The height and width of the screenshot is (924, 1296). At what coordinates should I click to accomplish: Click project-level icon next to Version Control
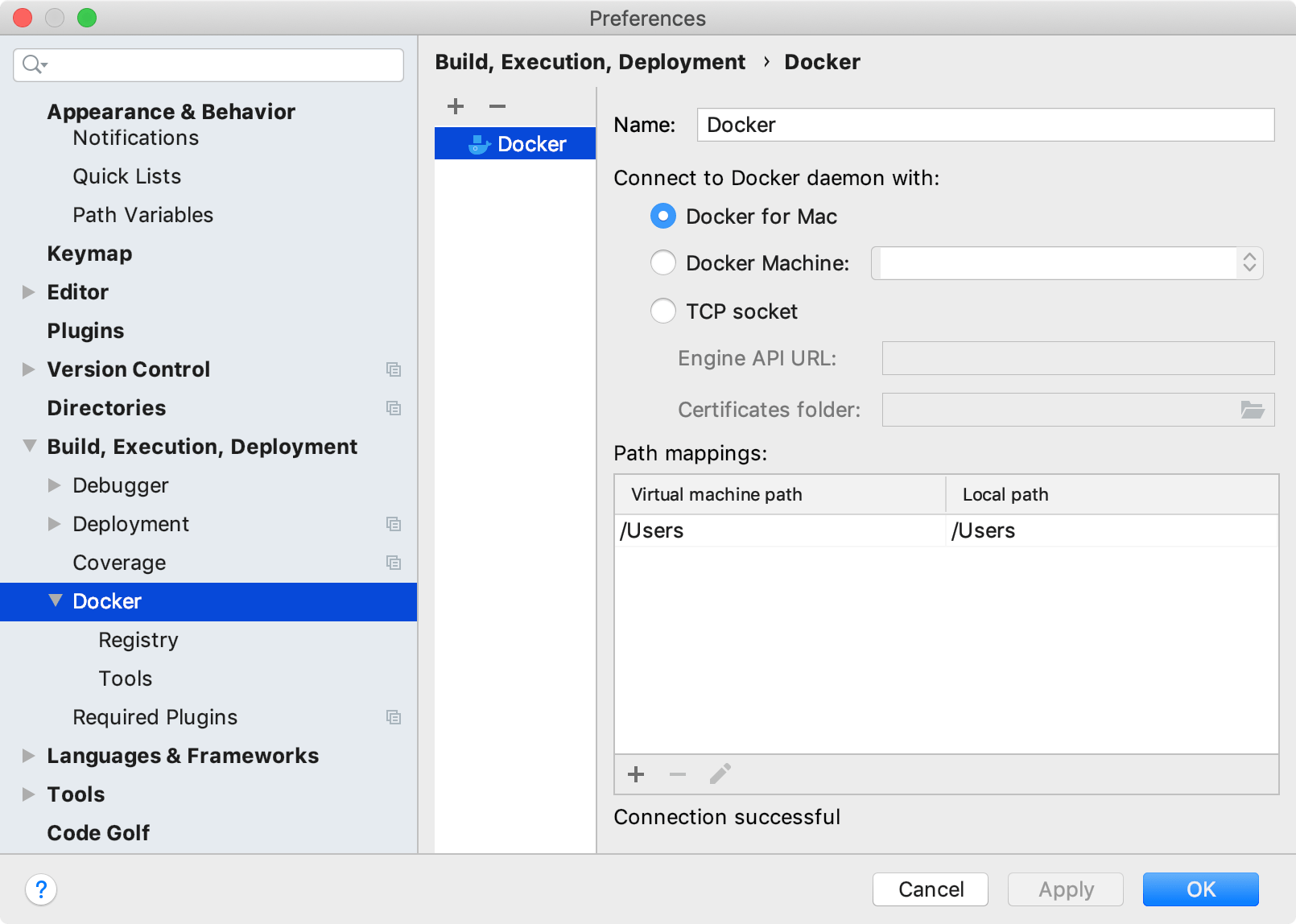[x=394, y=369]
